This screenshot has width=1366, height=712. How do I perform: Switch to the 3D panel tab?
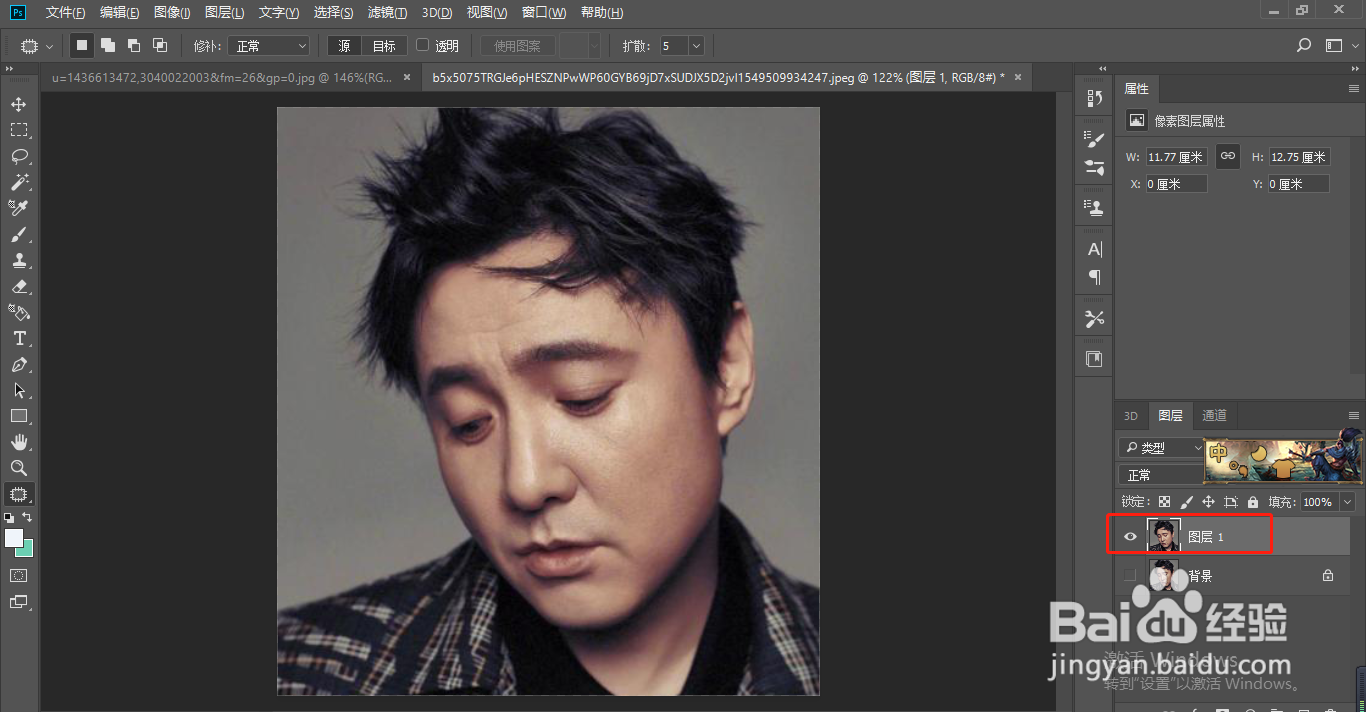click(x=1131, y=416)
